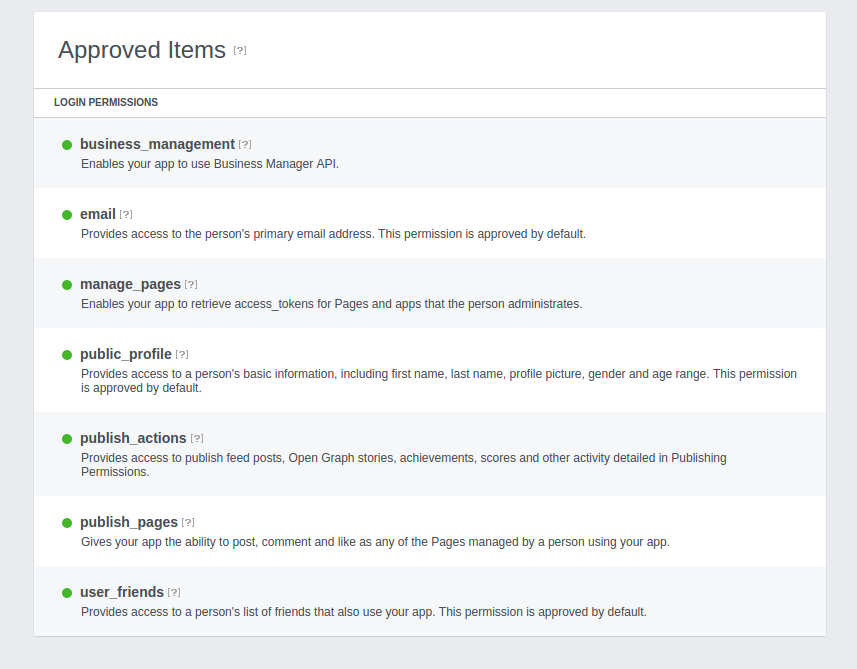This screenshot has width=857, height=669.
Task: Click help icon beside publish_actions
Action: coord(197,438)
